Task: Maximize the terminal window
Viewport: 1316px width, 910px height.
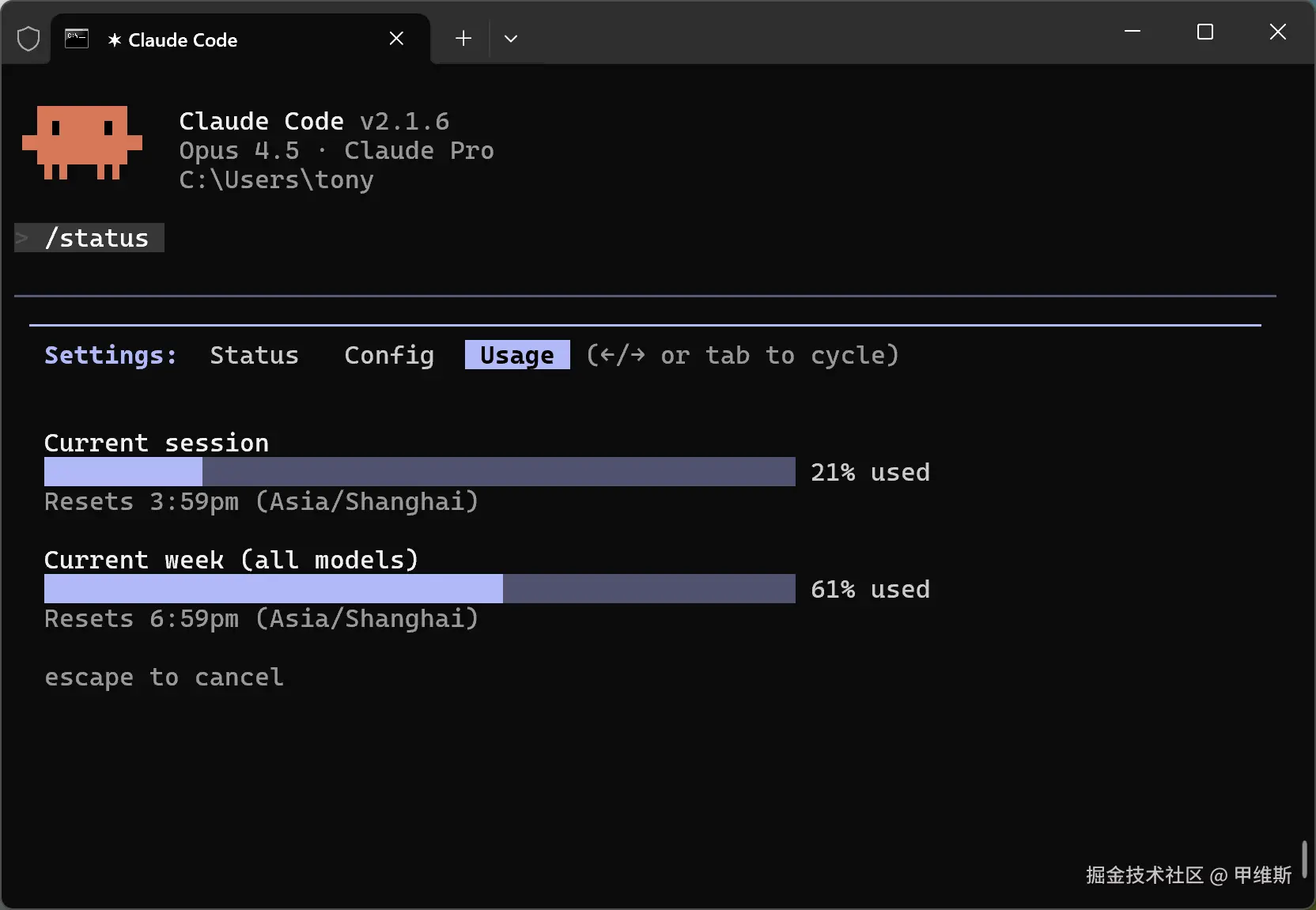Action: (x=1205, y=32)
